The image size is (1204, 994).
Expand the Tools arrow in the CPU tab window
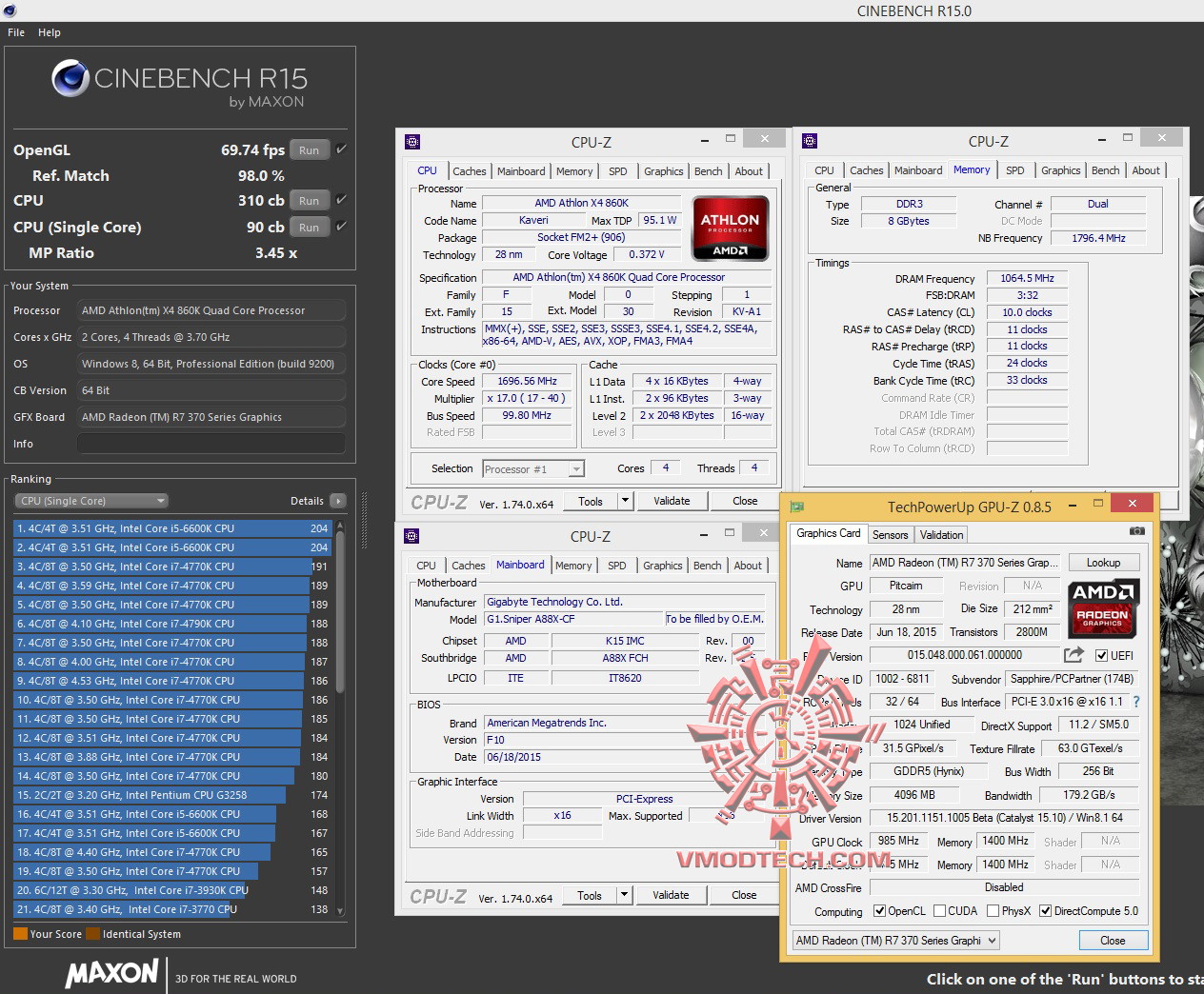[x=625, y=501]
